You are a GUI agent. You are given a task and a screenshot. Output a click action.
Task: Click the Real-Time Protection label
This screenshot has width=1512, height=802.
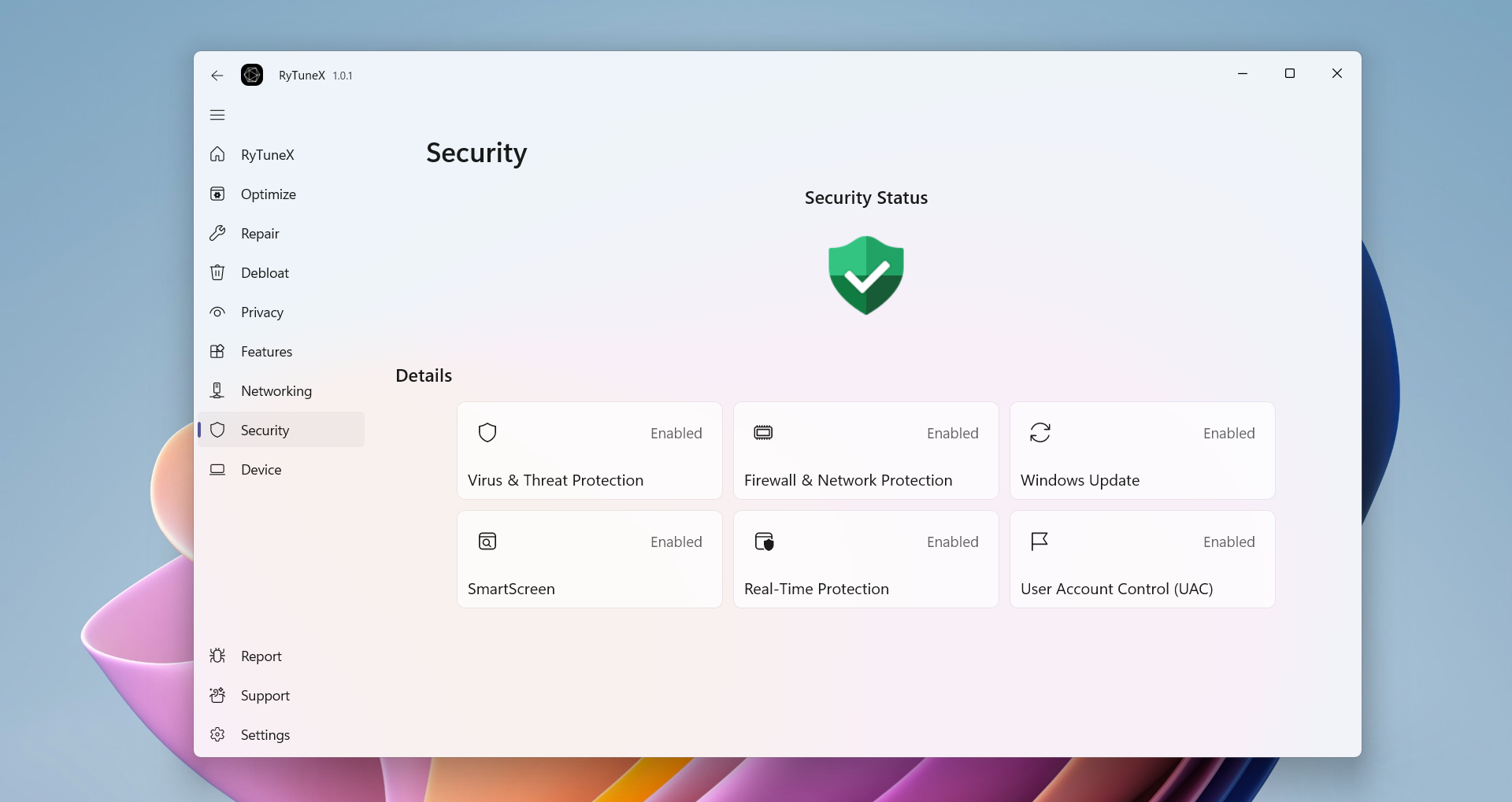[x=817, y=589]
